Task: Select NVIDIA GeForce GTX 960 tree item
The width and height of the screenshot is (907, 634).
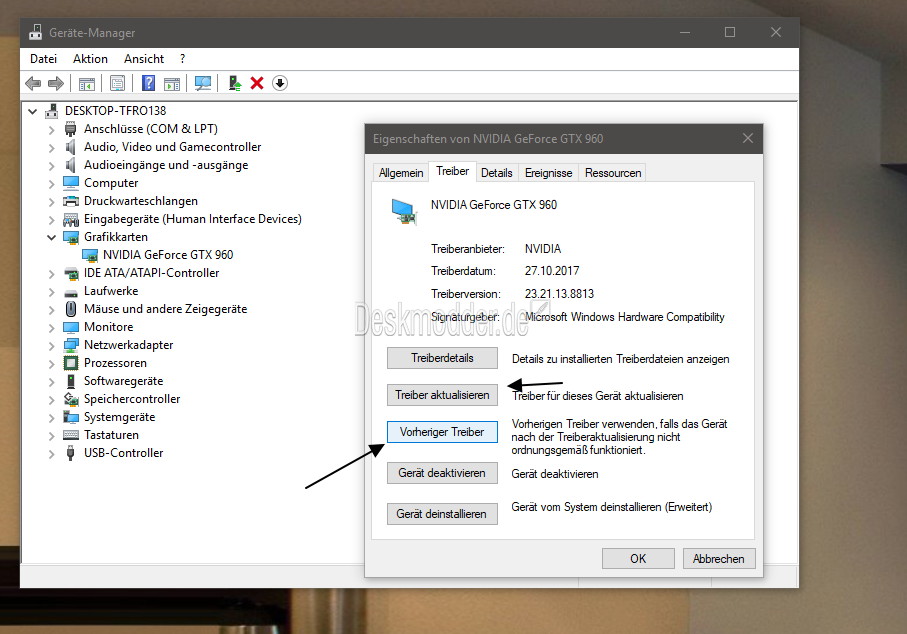Action: pyautogui.click(x=168, y=255)
